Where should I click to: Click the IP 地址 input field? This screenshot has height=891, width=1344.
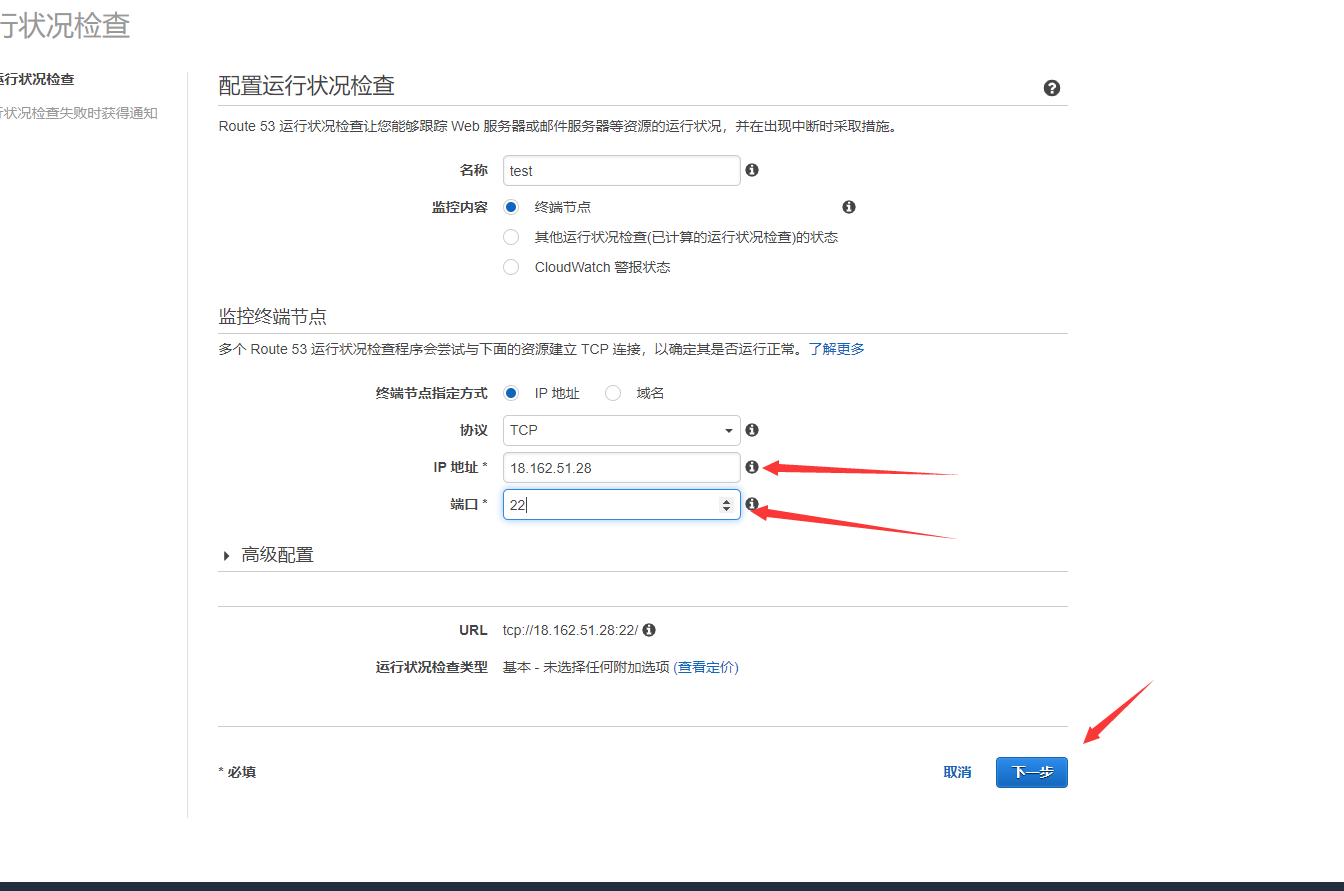tap(620, 467)
